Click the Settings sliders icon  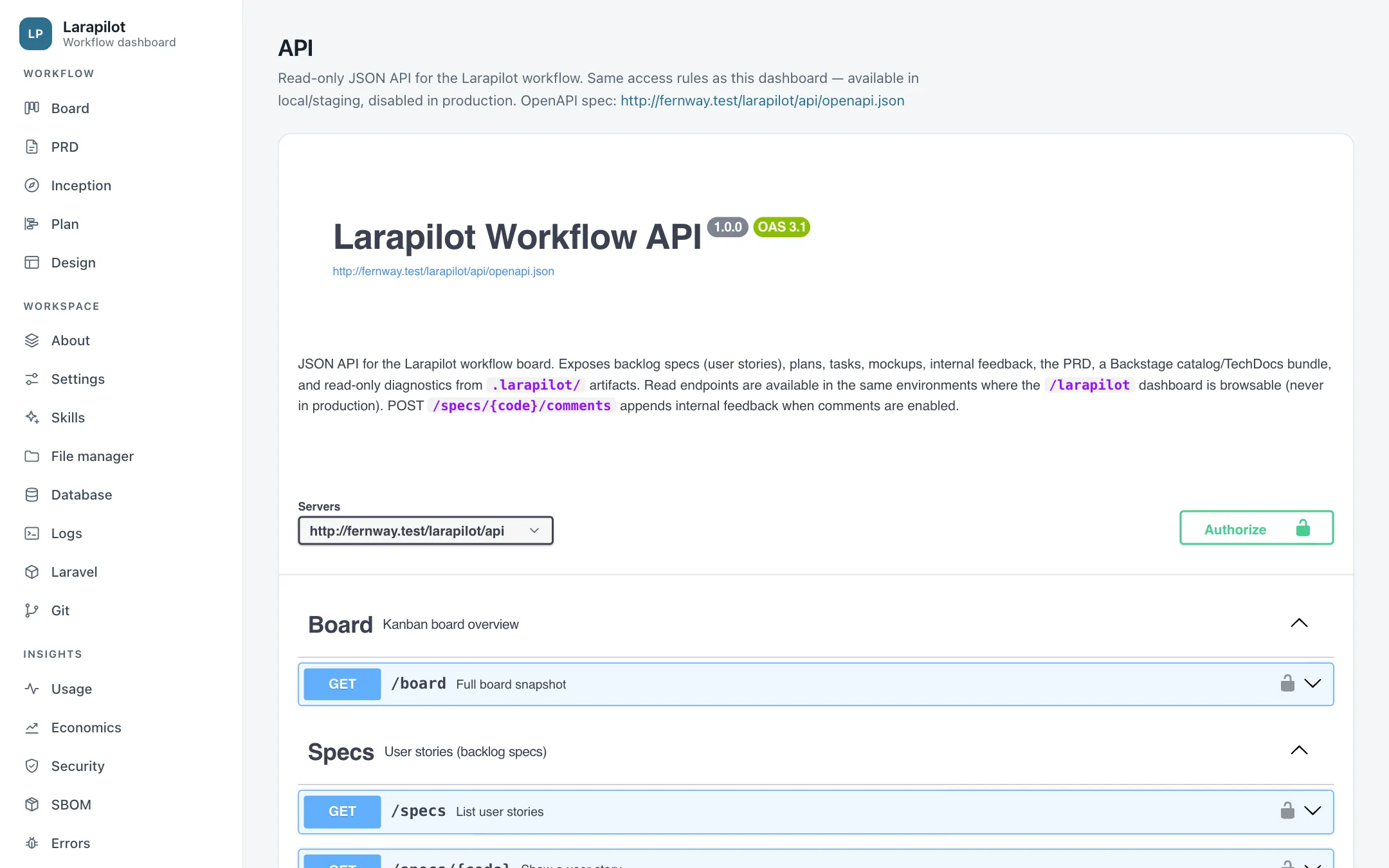point(32,379)
